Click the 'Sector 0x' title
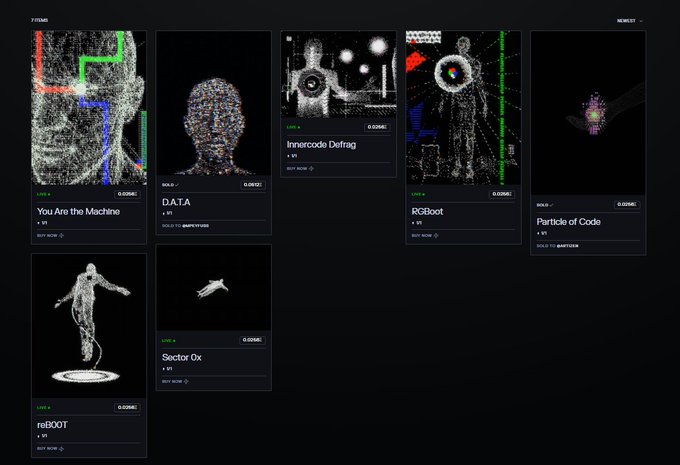 (182, 357)
